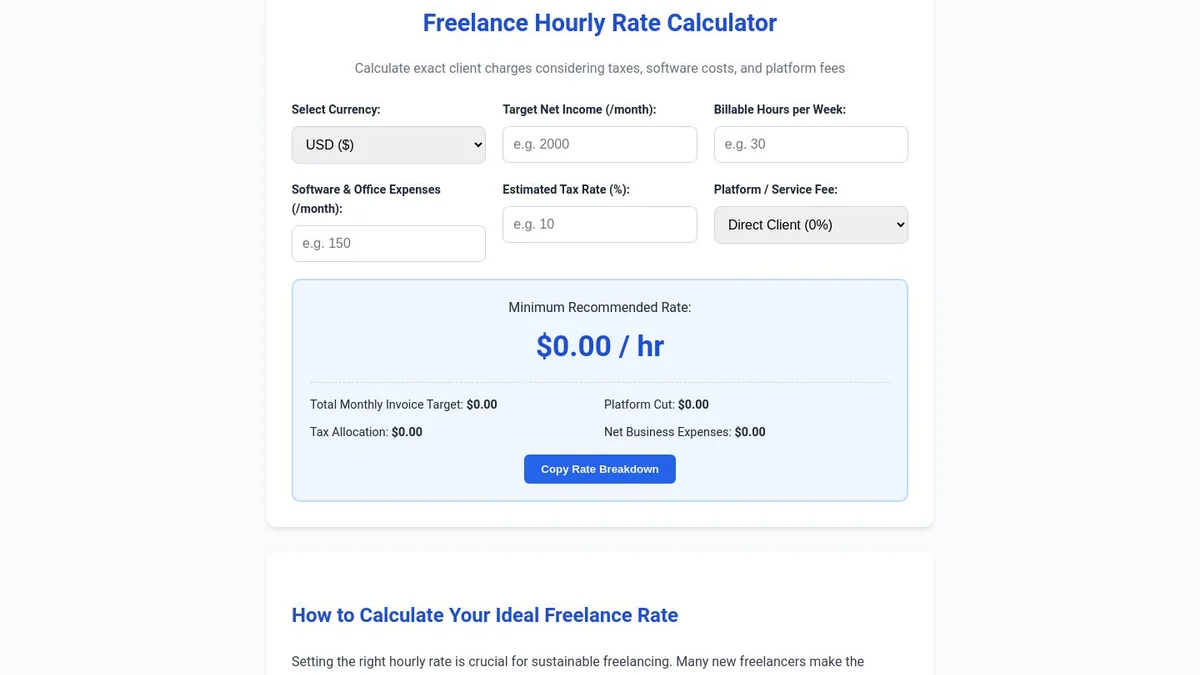The height and width of the screenshot is (675, 1200).
Task: Click the Copy Rate Breakdown button
Action: coord(600,469)
